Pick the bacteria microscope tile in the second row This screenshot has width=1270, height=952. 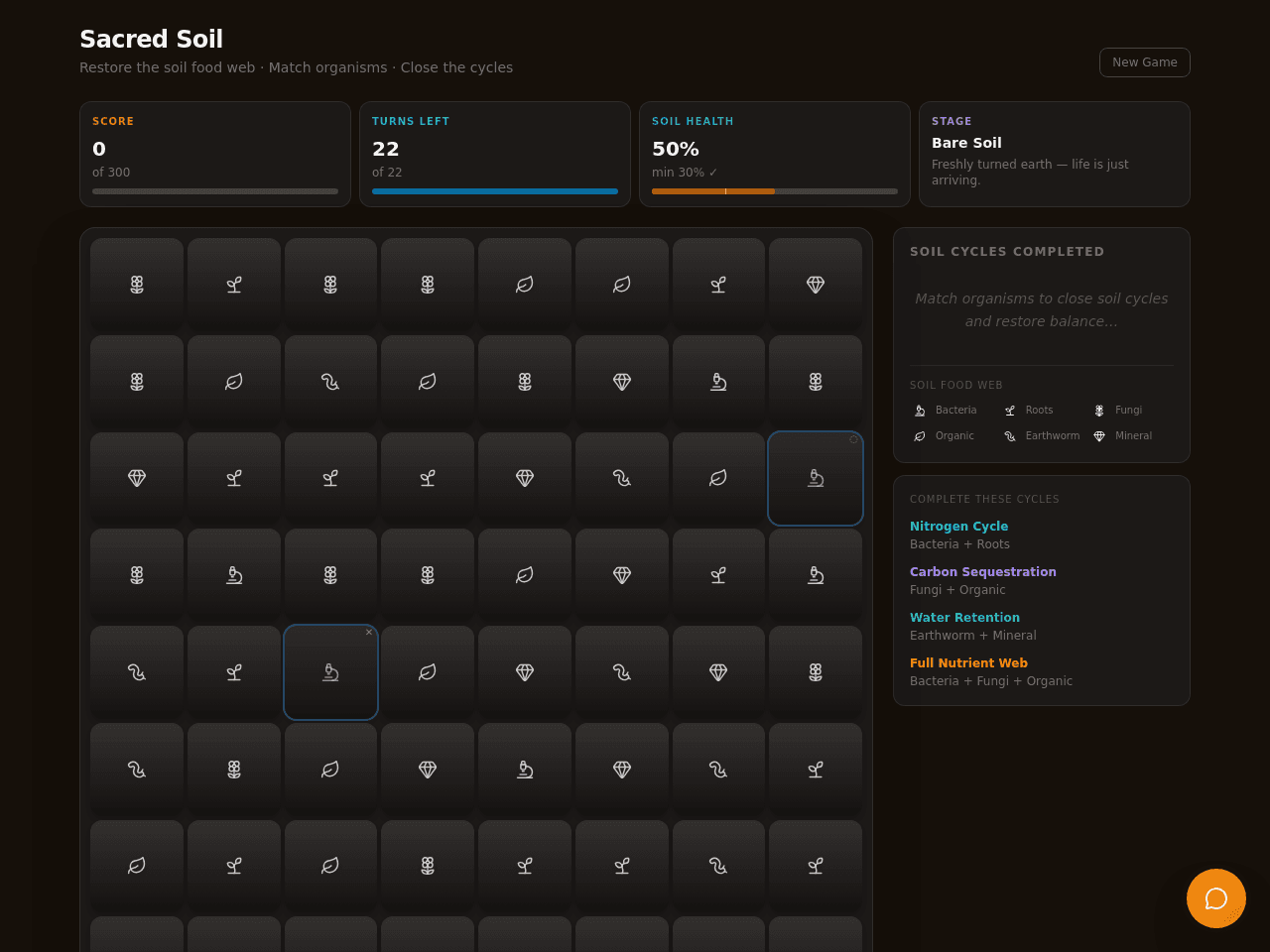click(x=718, y=382)
